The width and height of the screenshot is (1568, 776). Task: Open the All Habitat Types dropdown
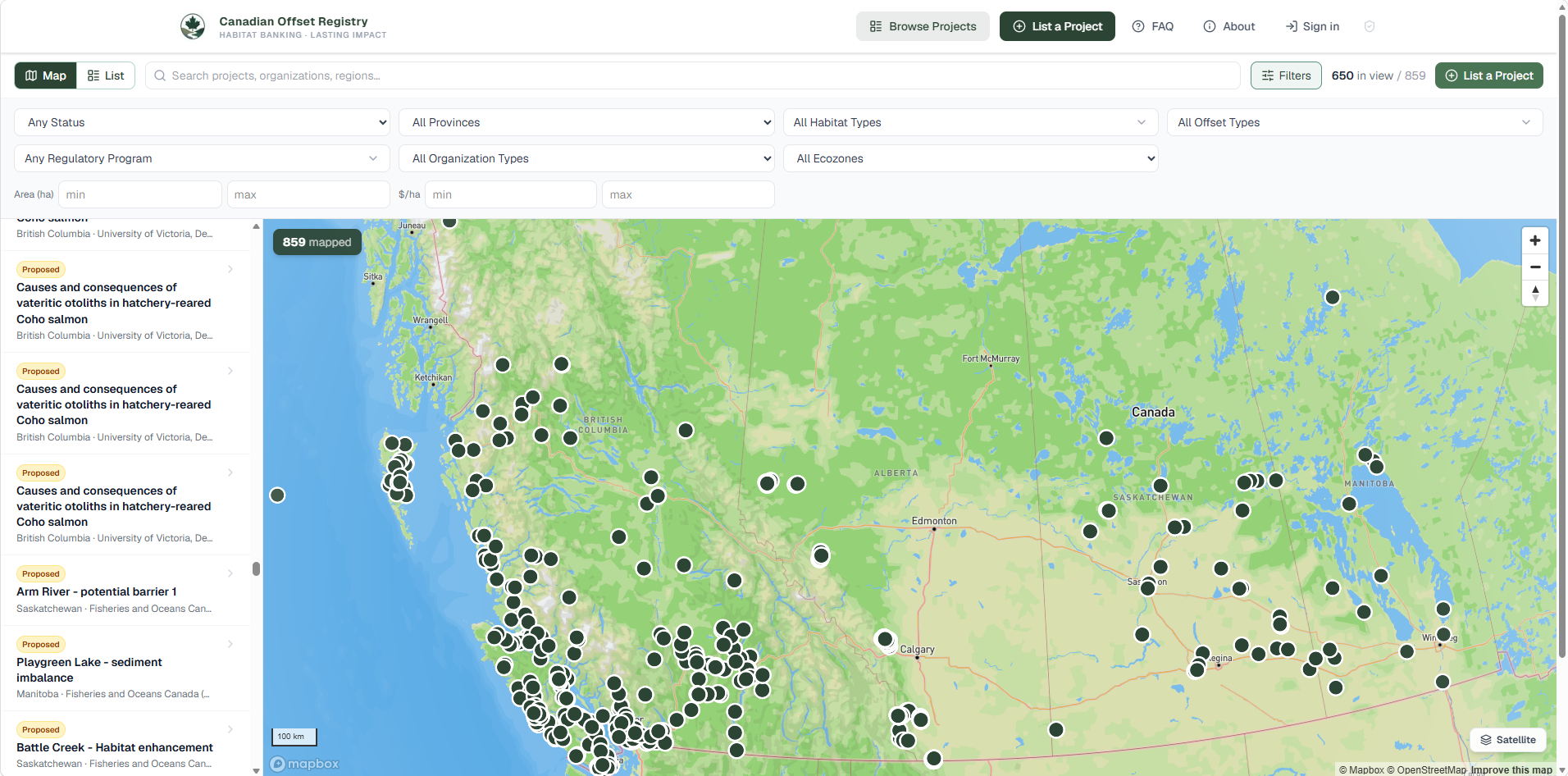[x=970, y=122]
